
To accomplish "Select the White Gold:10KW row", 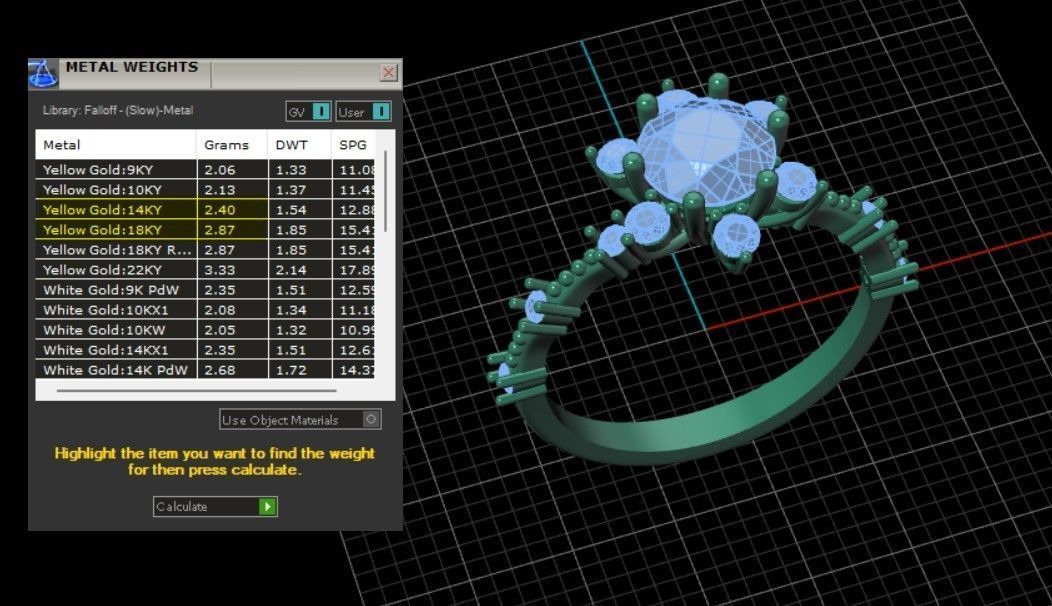I will [x=205, y=330].
